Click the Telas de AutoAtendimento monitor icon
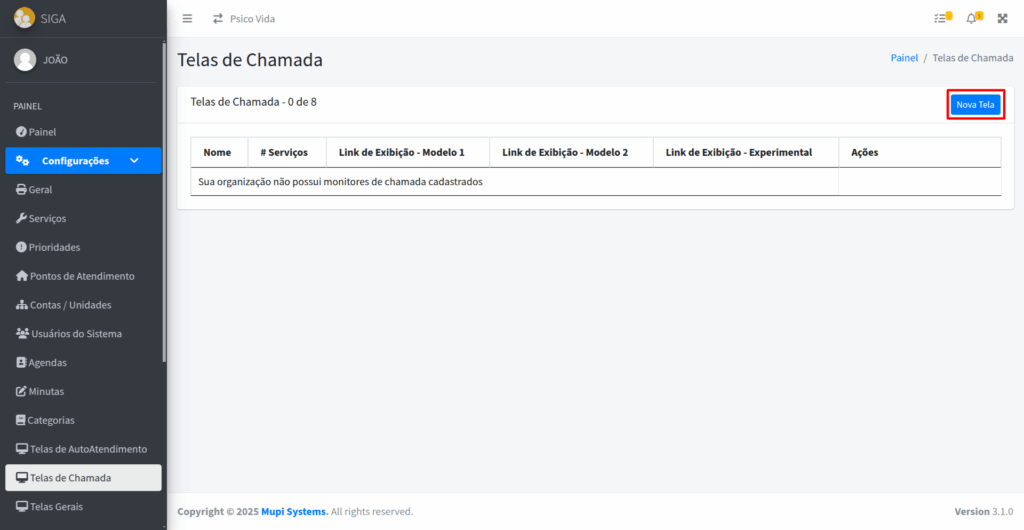 [x=22, y=449]
